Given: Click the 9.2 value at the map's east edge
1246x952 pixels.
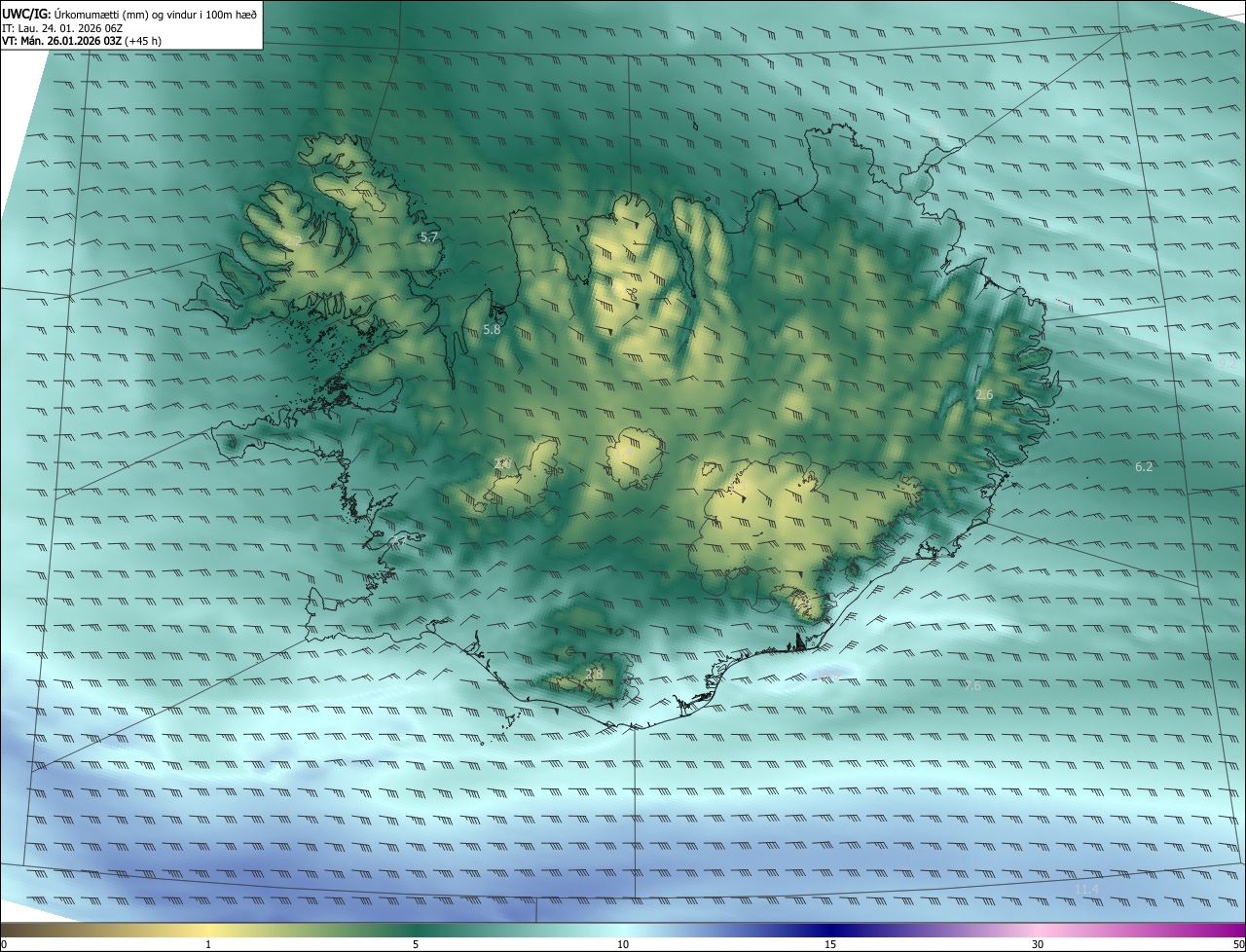Looking at the screenshot, I should pyautogui.click(x=1227, y=363).
